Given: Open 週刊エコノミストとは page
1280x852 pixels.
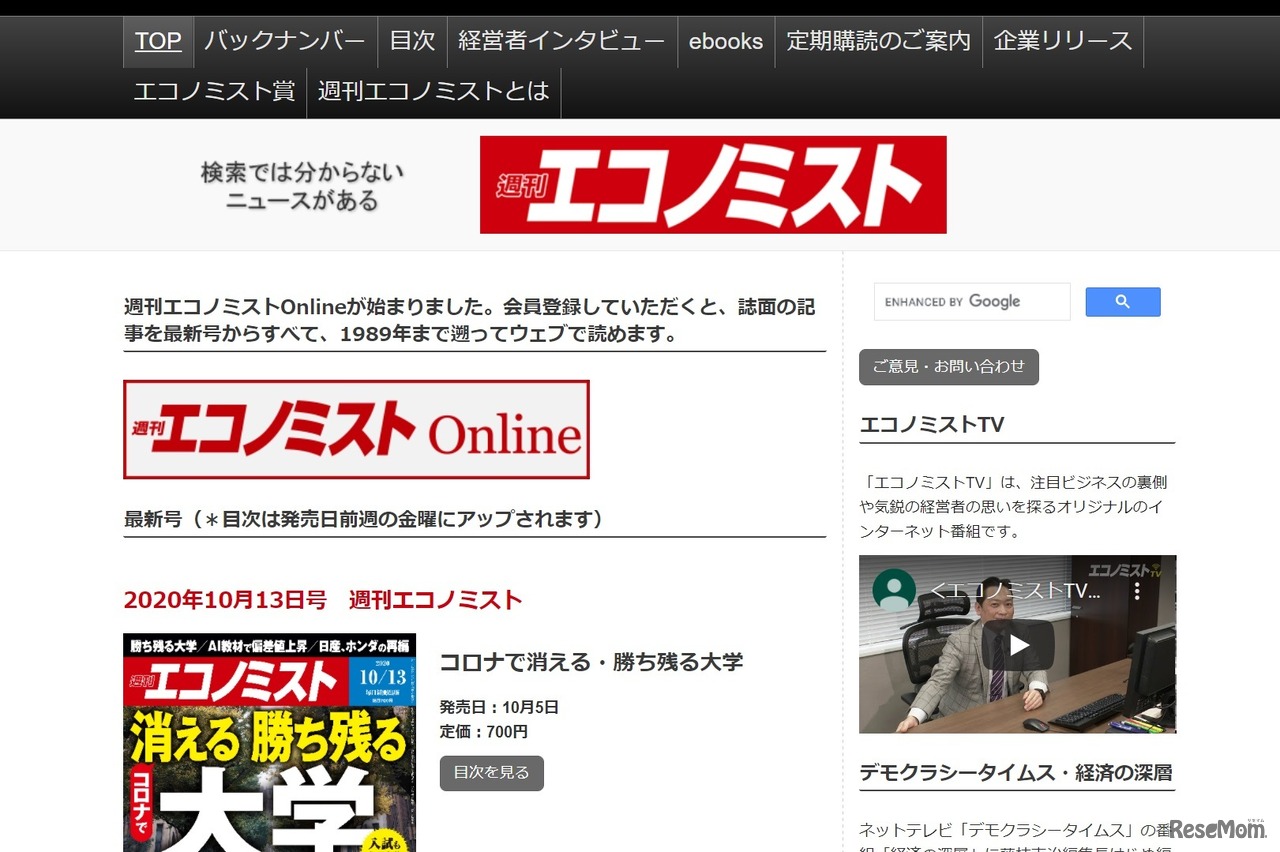Looking at the screenshot, I should tap(434, 92).
